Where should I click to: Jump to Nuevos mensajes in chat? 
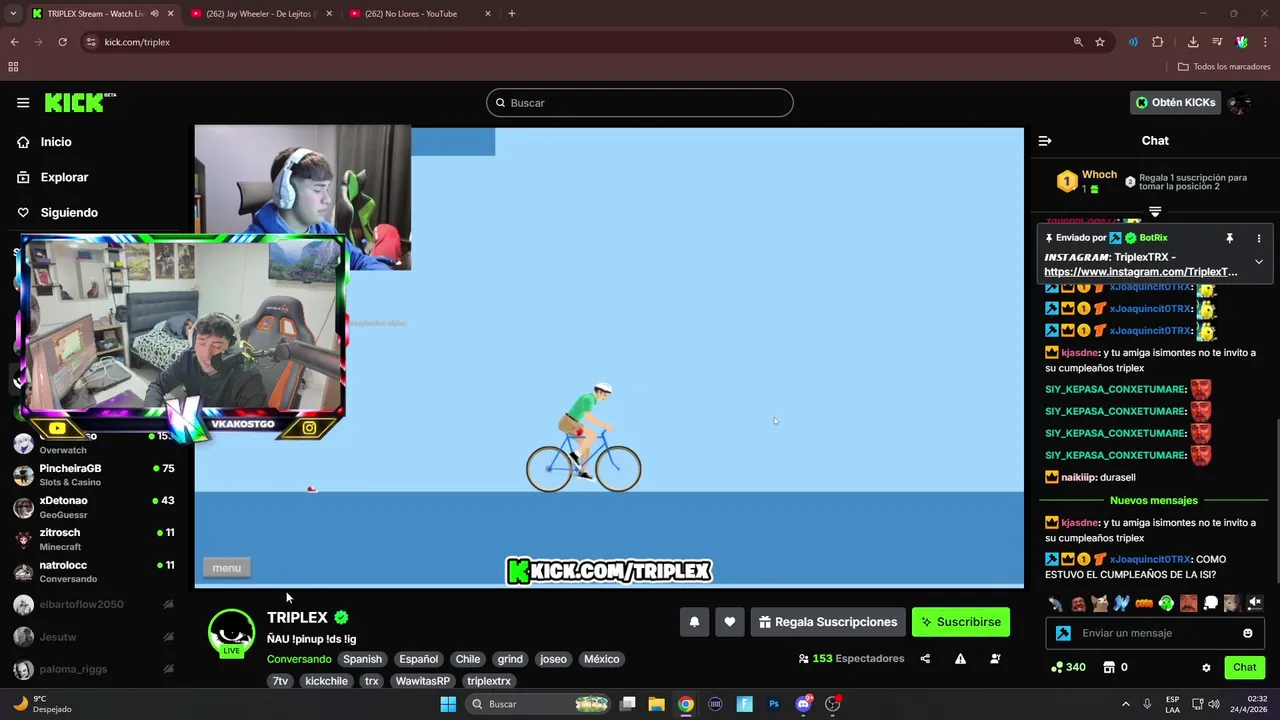pyautogui.click(x=1153, y=500)
